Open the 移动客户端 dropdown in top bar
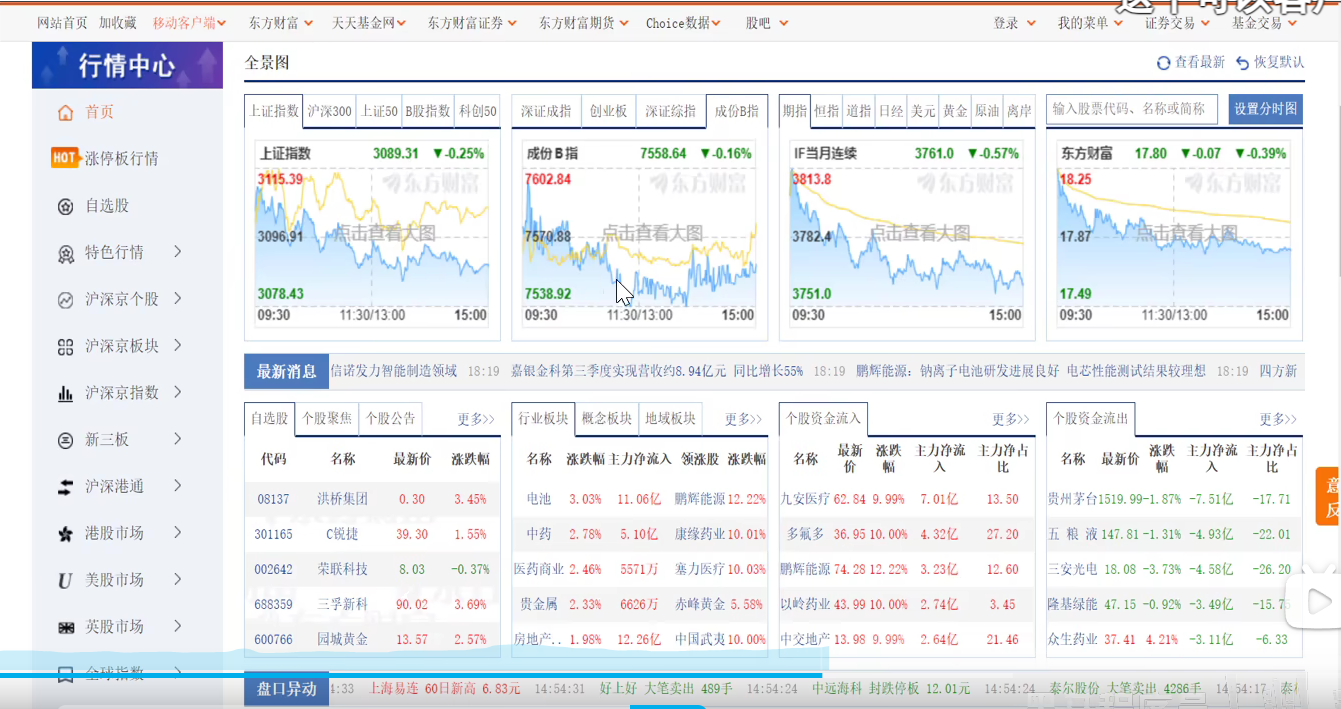This screenshot has height=709, width=1341. coord(189,22)
